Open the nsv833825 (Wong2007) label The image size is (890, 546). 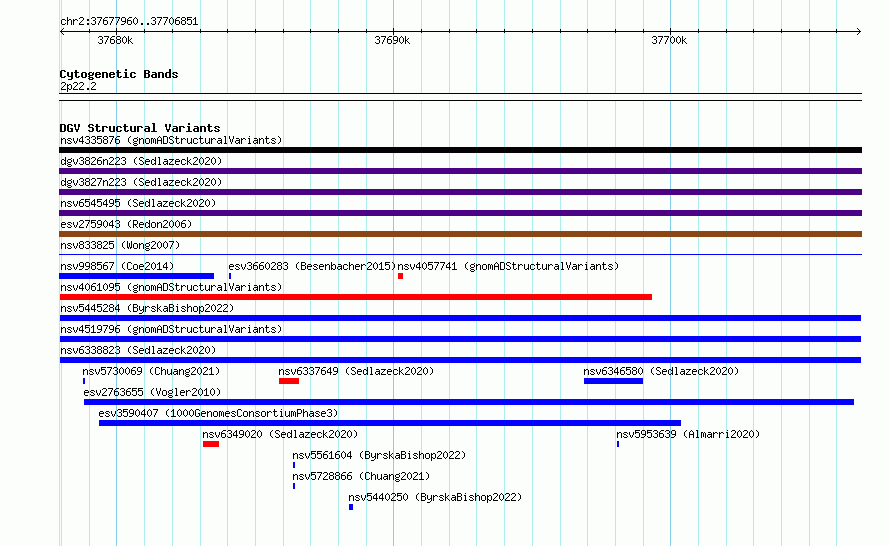coord(120,245)
